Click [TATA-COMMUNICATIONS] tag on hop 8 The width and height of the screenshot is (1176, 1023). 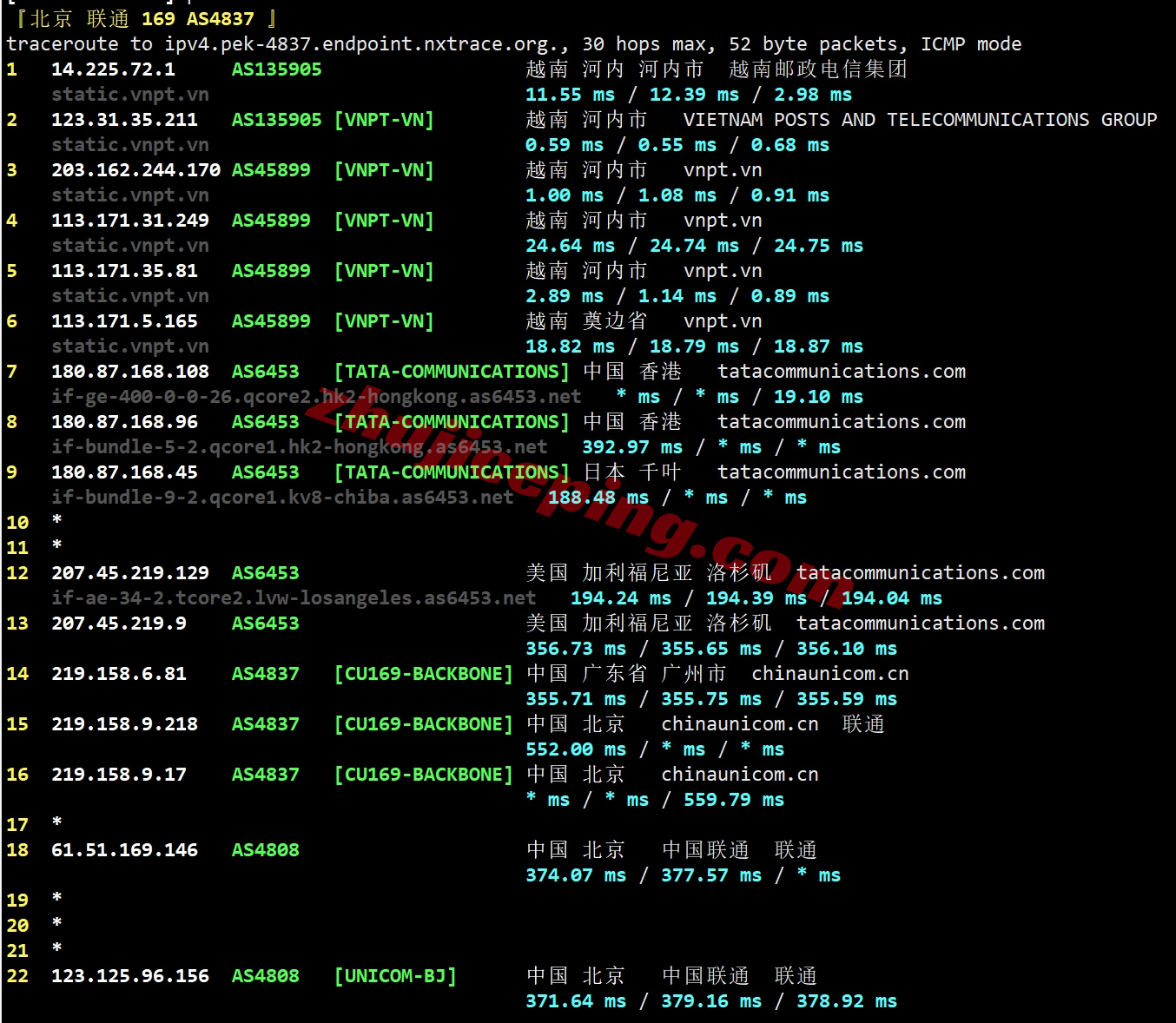pos(452,422)
